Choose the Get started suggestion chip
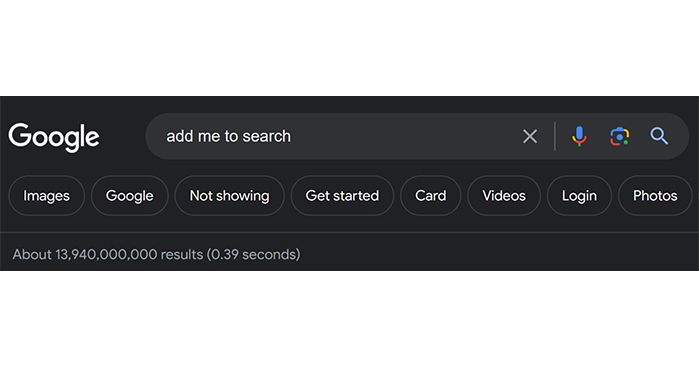699x367 pixels. pyautogui.click(x=342, y=195)
